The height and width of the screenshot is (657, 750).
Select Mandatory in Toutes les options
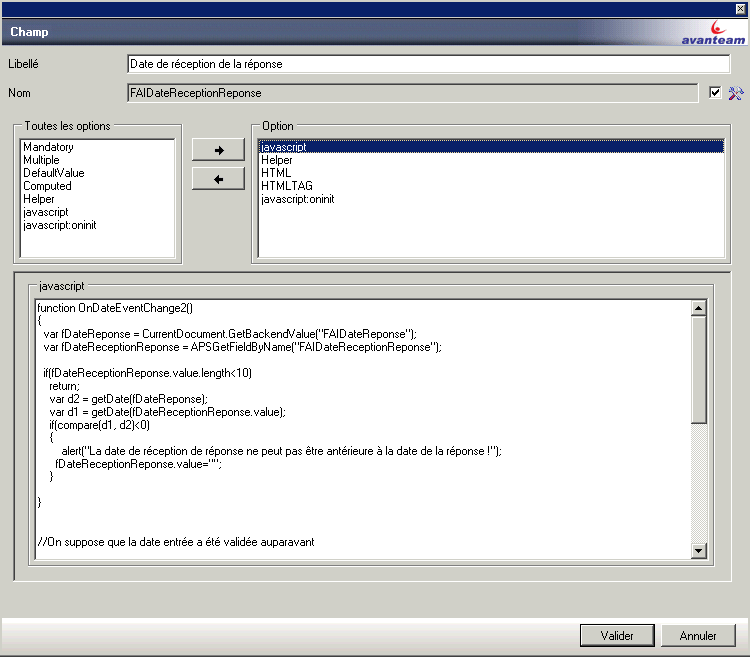[48, 147]
